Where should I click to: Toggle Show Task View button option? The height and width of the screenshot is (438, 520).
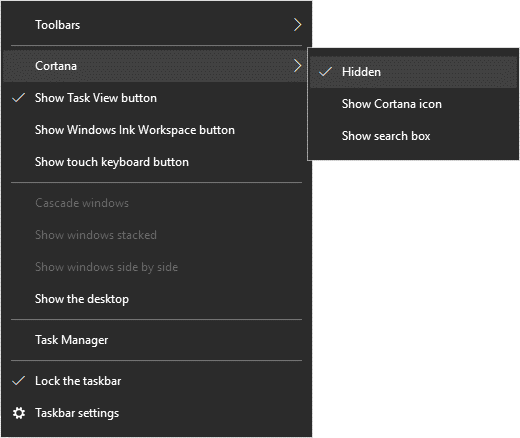(x=156, y=98)
